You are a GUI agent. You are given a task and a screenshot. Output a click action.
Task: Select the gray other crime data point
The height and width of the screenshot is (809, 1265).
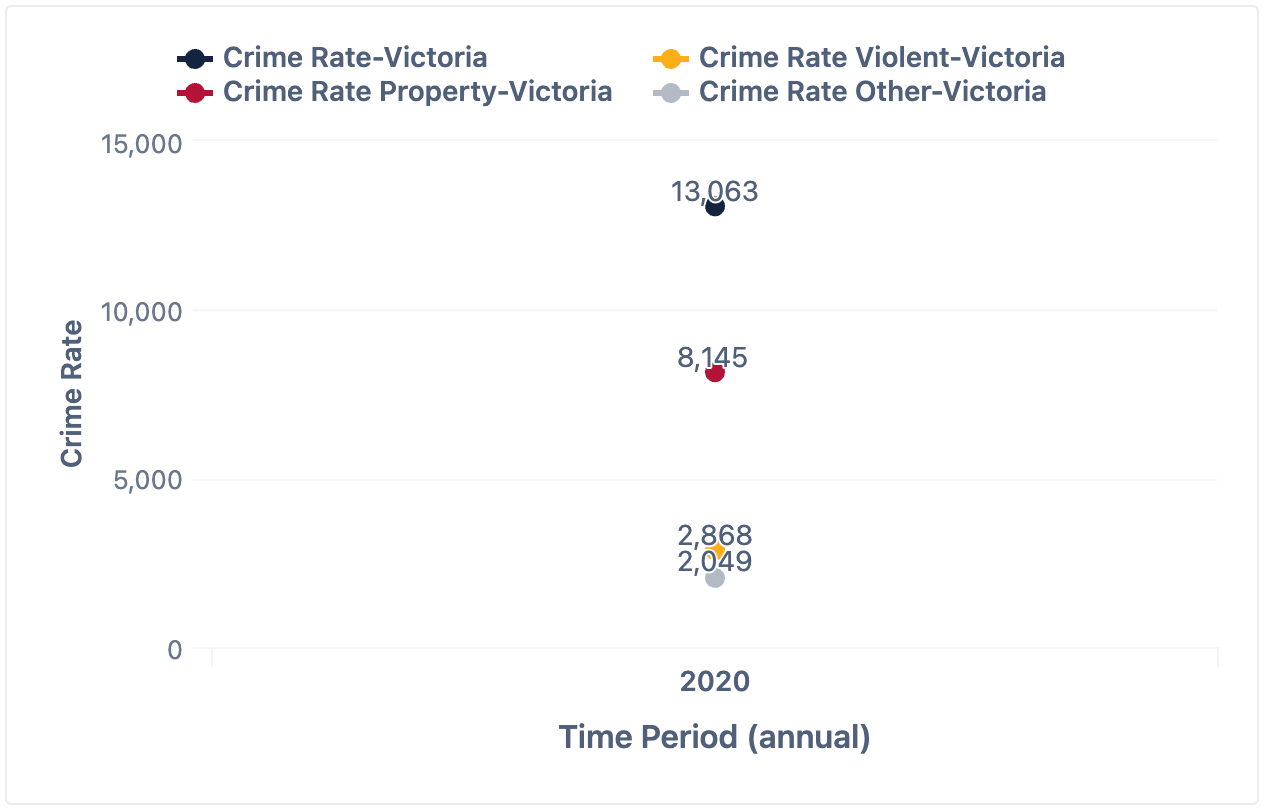(x=715, y=578)
